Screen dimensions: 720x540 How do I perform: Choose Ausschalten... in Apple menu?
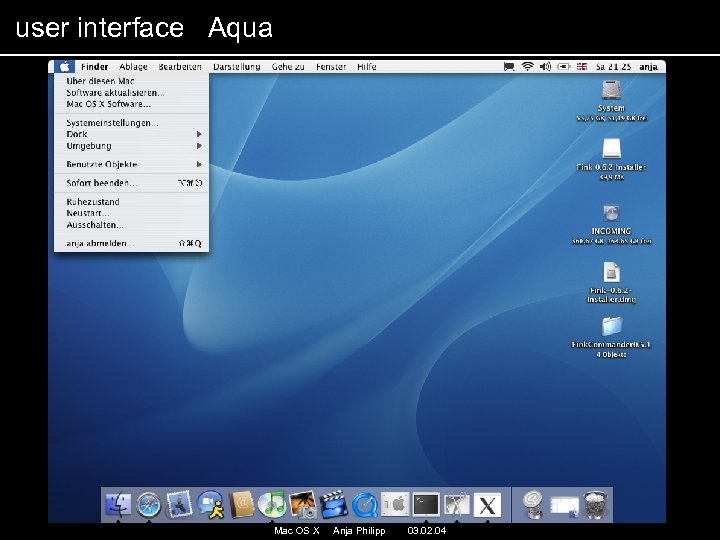point(131,225)
